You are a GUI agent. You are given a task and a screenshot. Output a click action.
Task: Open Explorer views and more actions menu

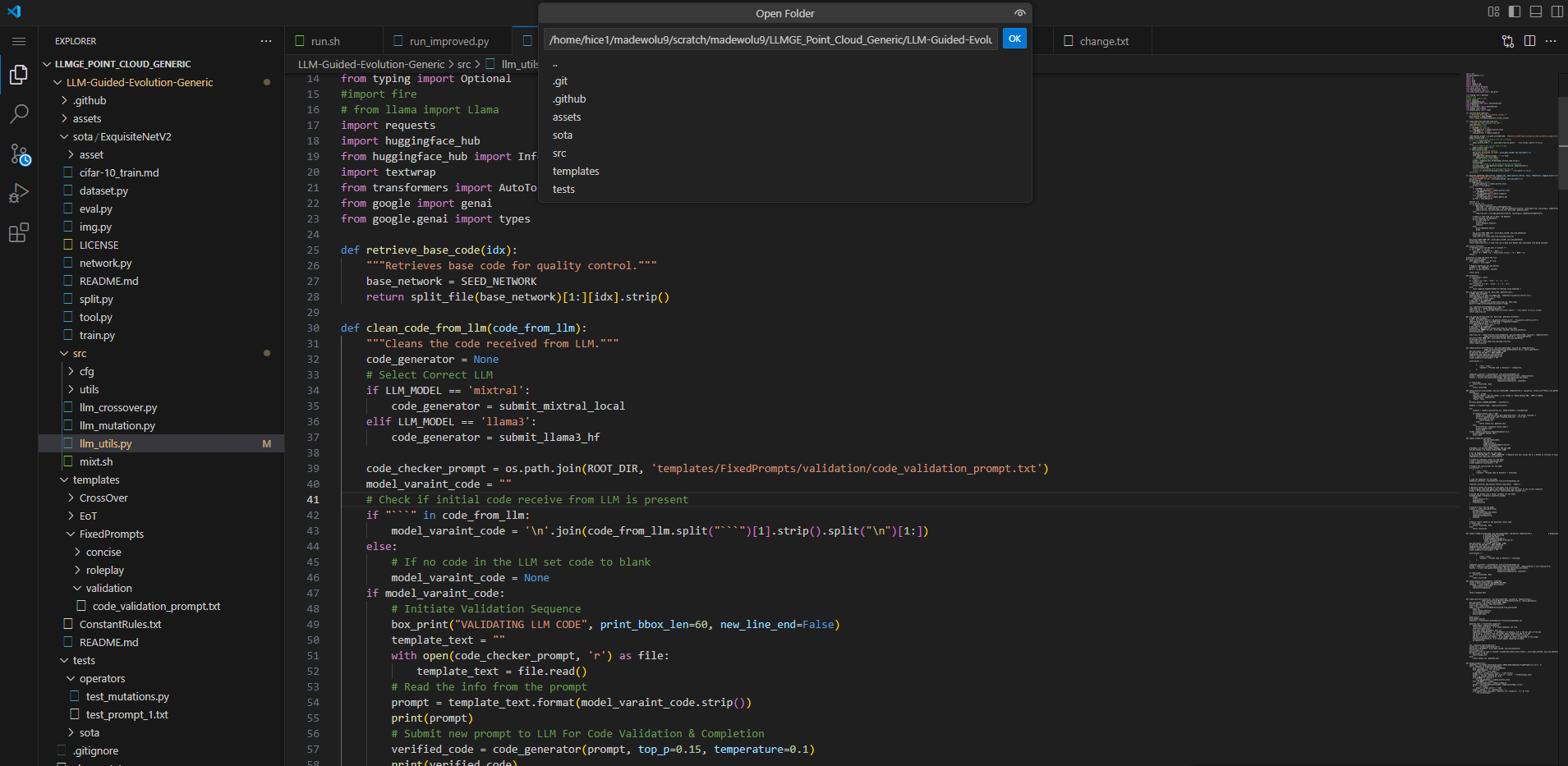pos(266,41)
